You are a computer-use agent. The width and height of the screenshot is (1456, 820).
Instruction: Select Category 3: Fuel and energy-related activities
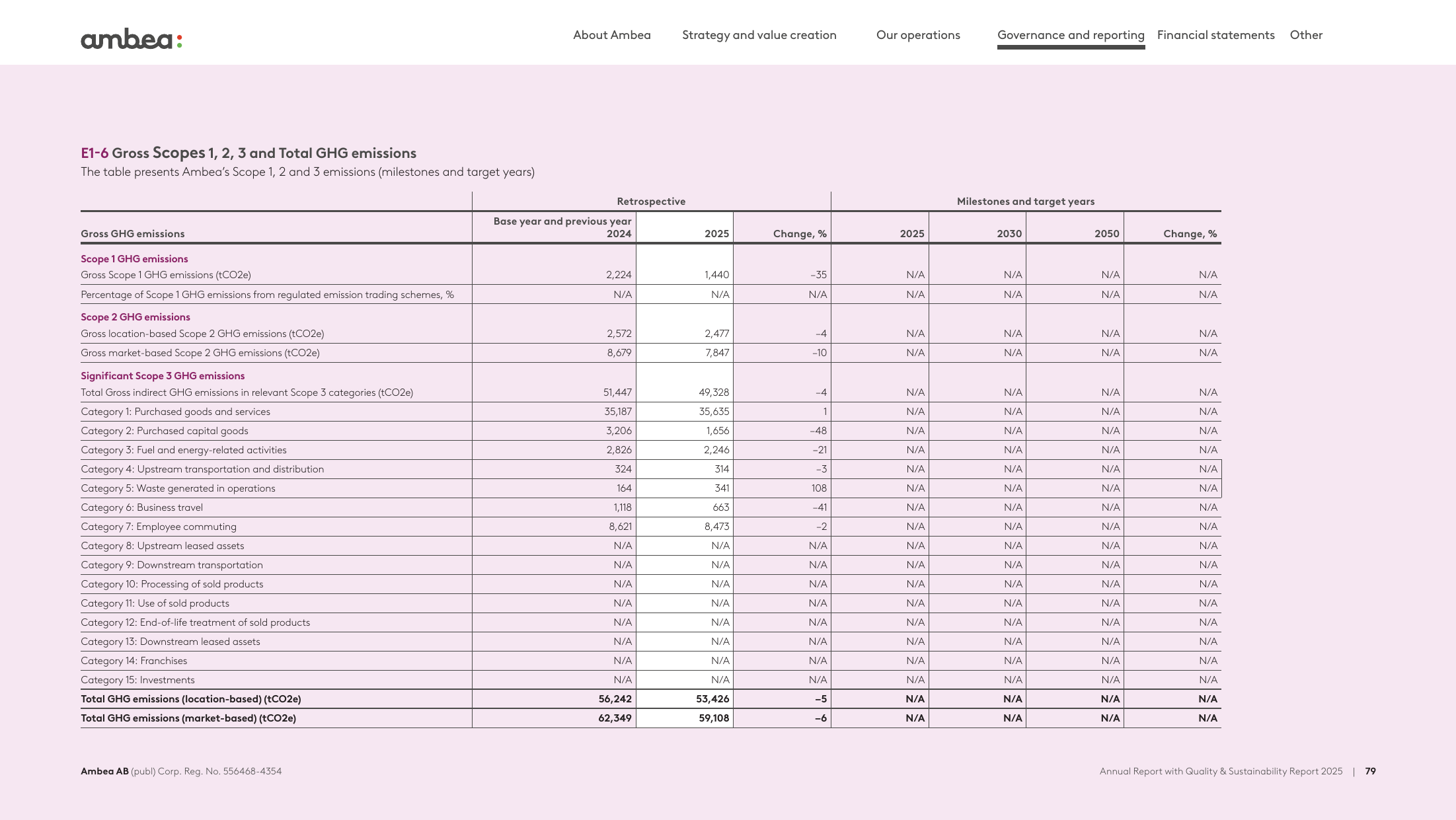[x=184, y=450]
